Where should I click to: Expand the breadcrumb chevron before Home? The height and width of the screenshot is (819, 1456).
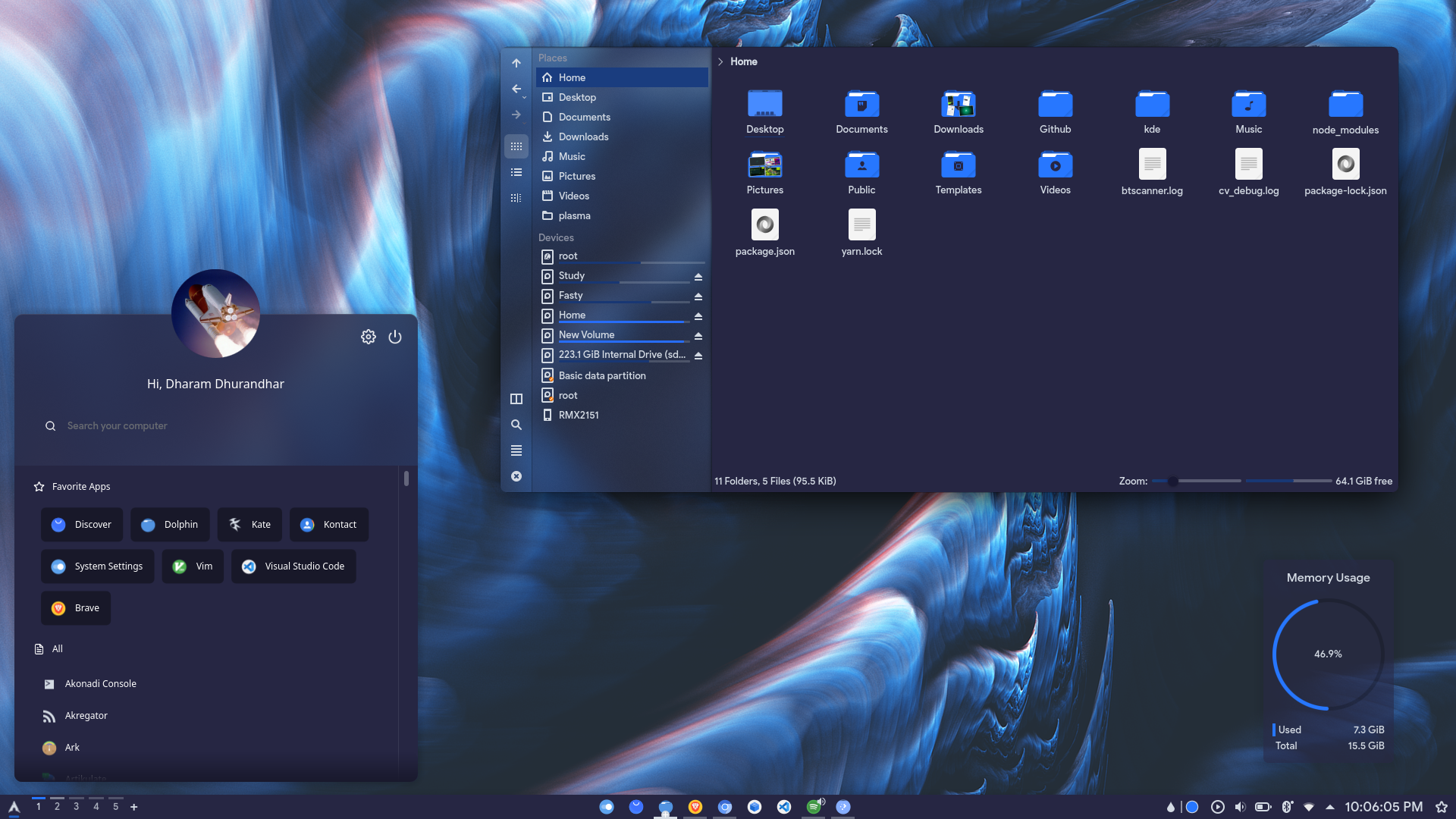click(720, 61)
